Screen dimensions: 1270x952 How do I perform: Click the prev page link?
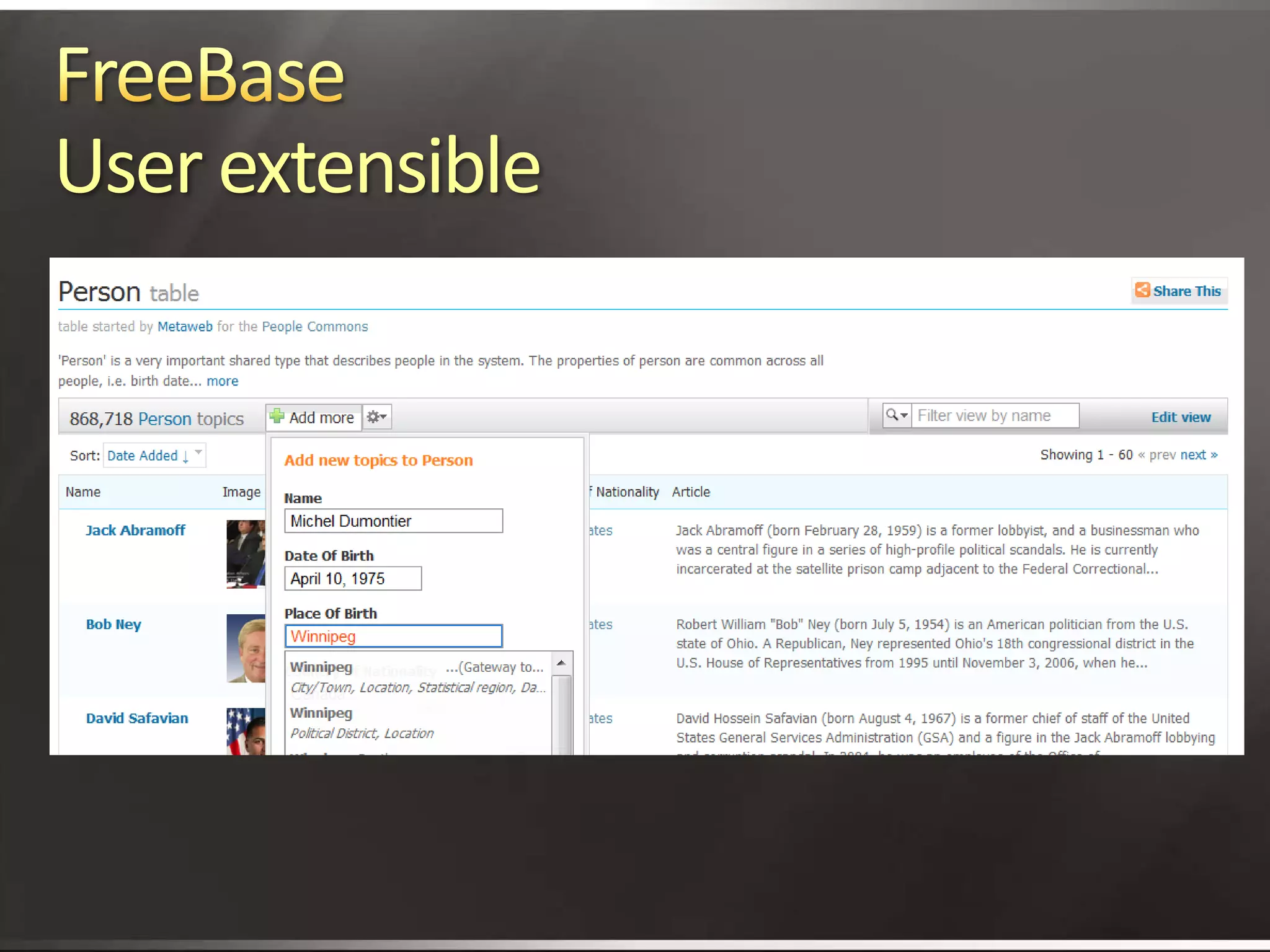click(1157, 455)
